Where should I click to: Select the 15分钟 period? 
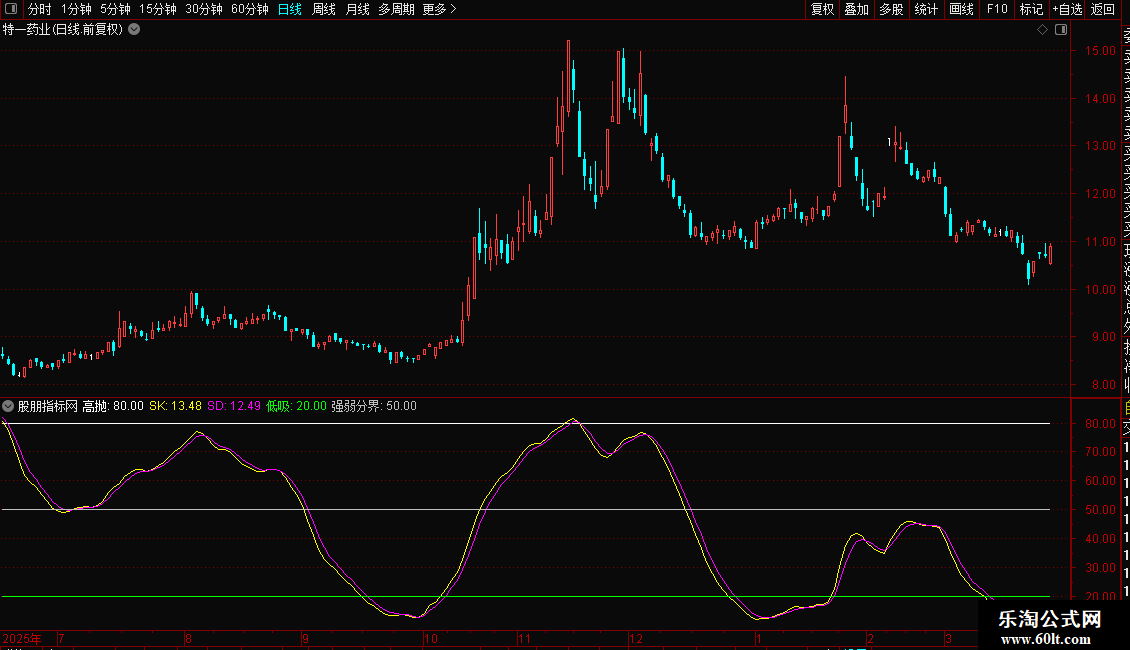pyautogui.click(x=158, y=9)
